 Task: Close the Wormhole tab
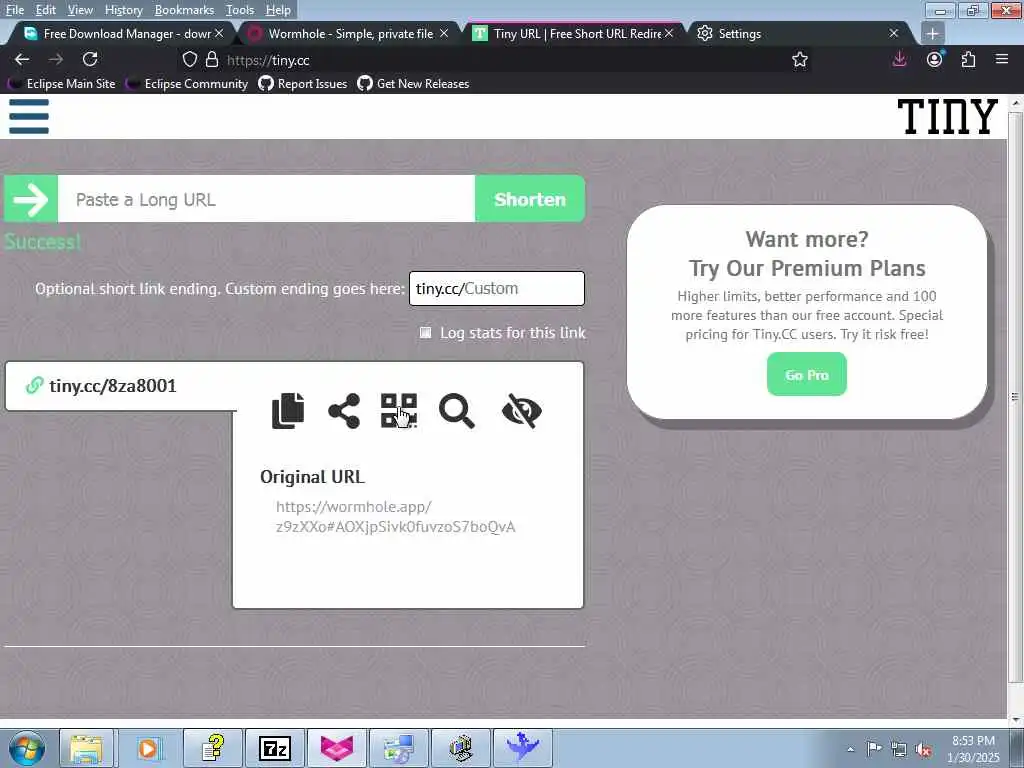click(x=443, y=33)
